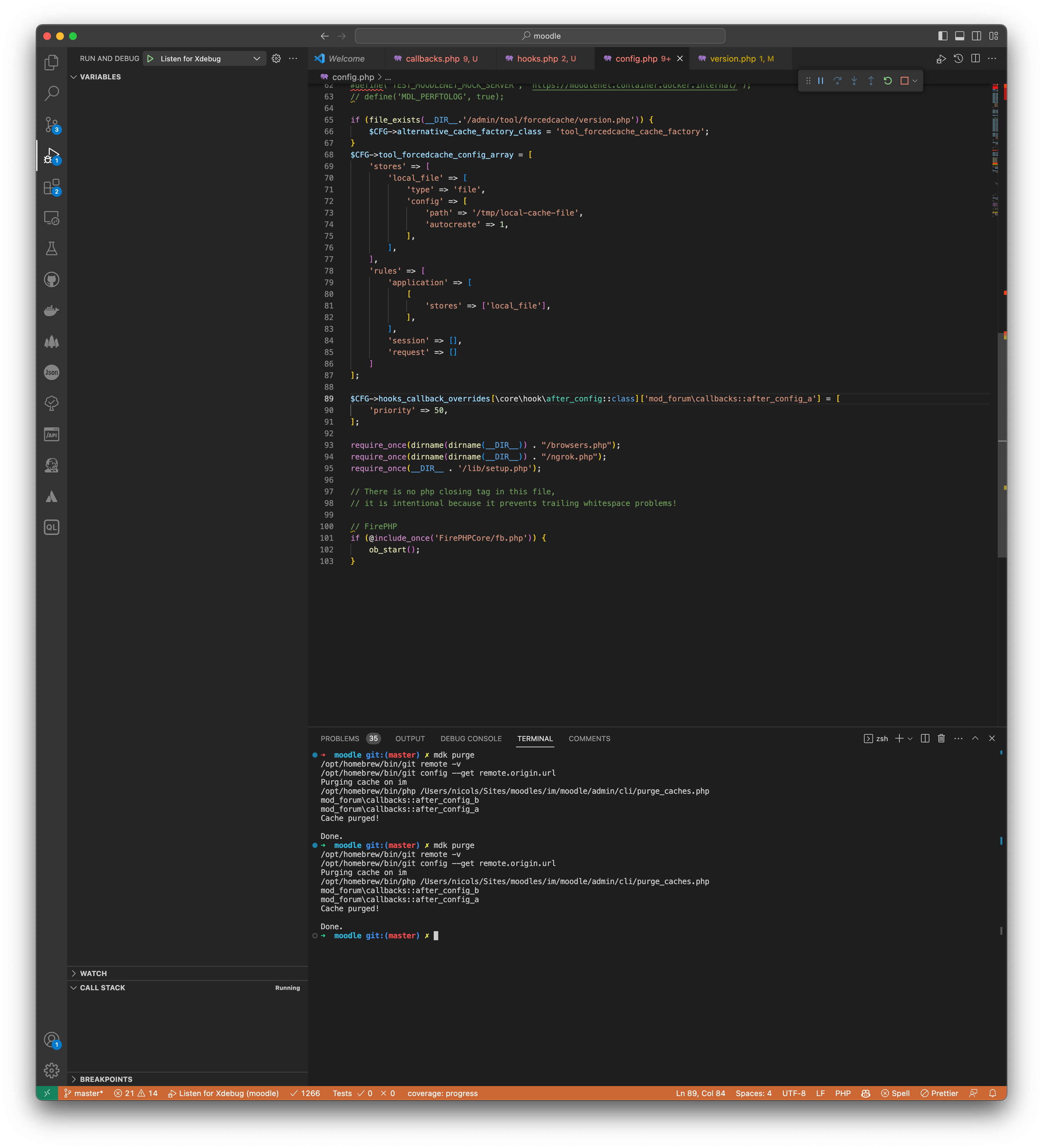Open the Accounts icon at sidebar bottom
Image resolution: width=1043 pixels, height=1148 pixels.
click(x=51, y=1040)
